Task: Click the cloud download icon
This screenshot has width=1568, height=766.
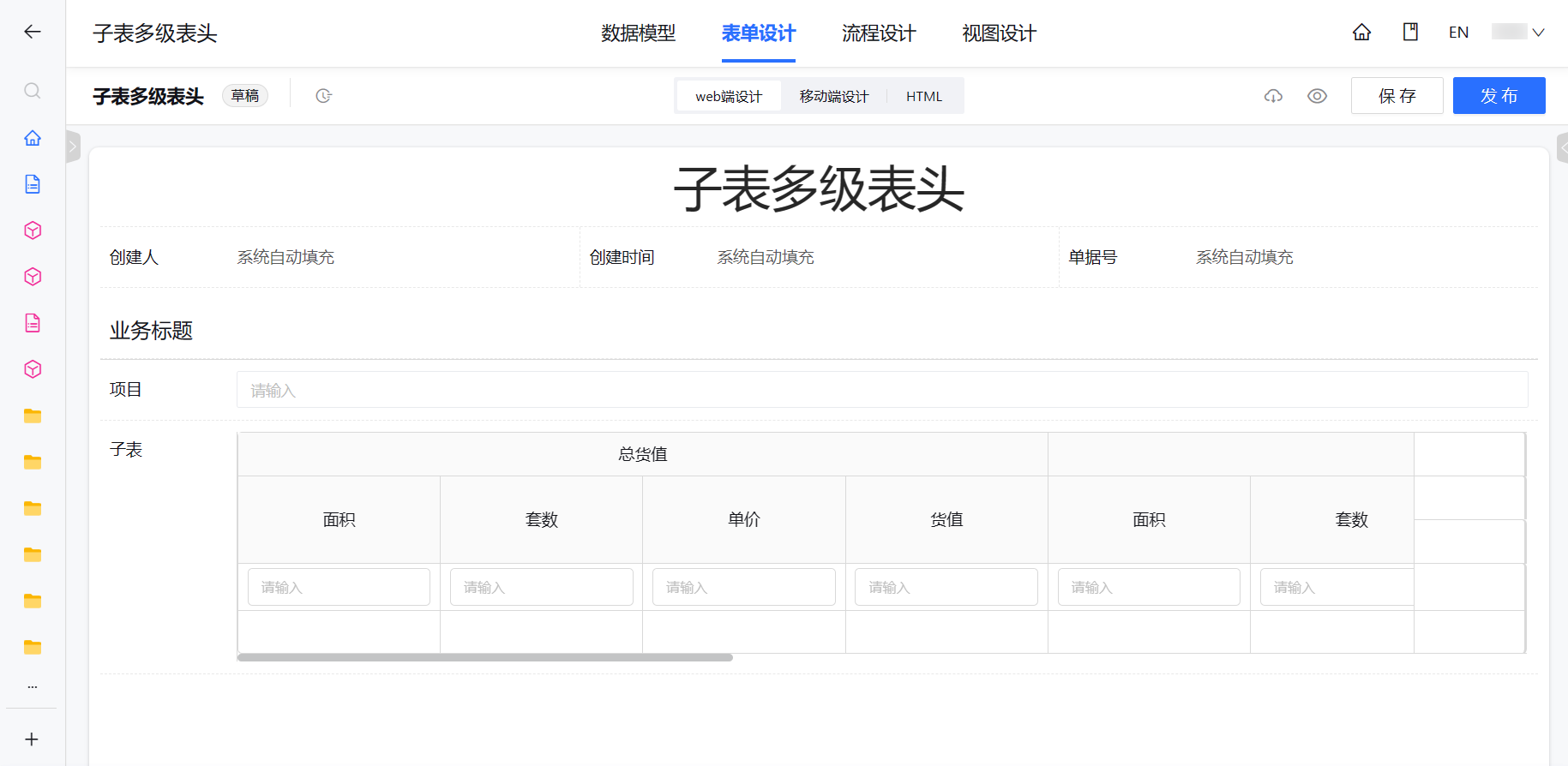Action: point(1273,96)
